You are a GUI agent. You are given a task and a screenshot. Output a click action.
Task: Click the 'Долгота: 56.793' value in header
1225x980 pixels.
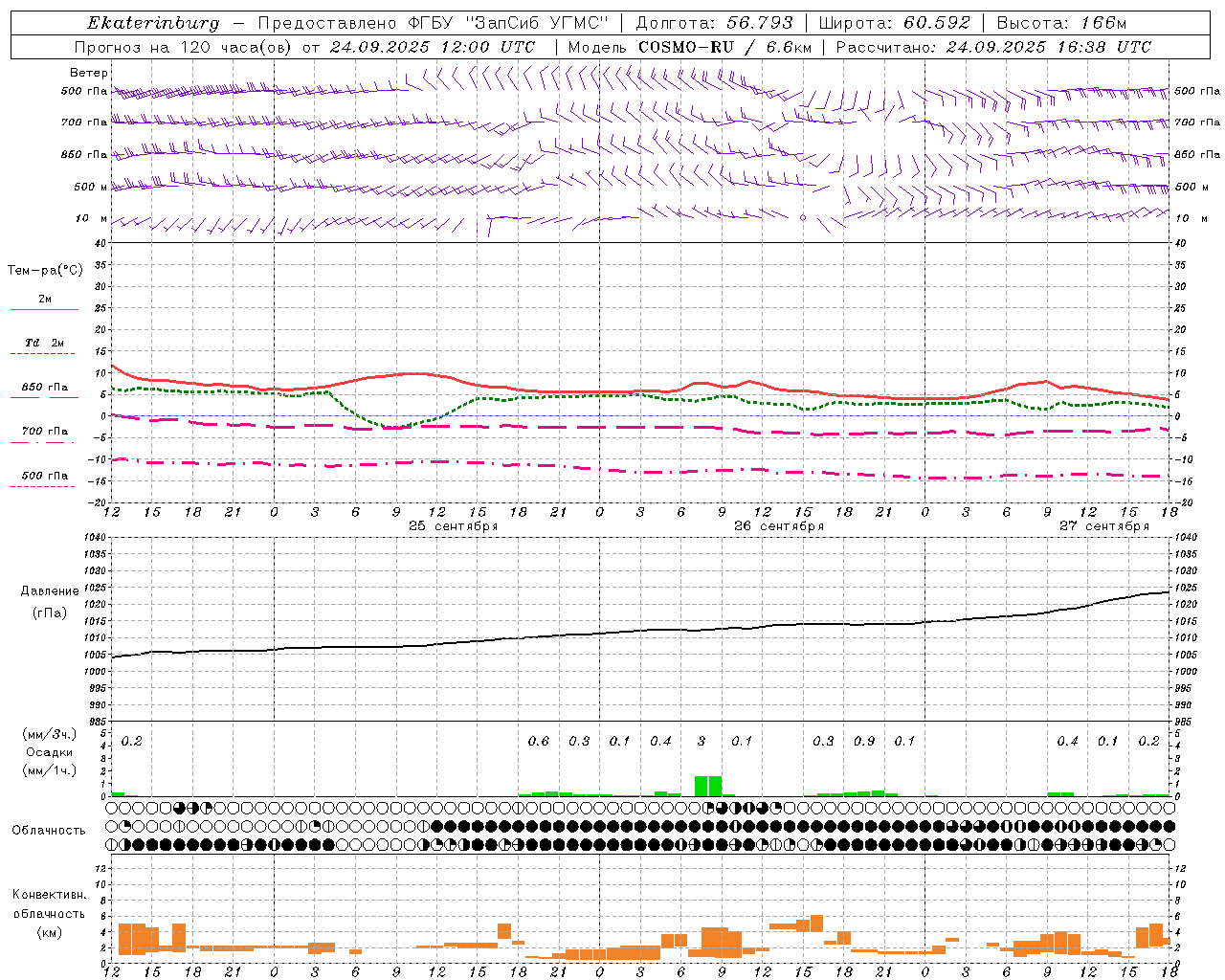(714, 23)
